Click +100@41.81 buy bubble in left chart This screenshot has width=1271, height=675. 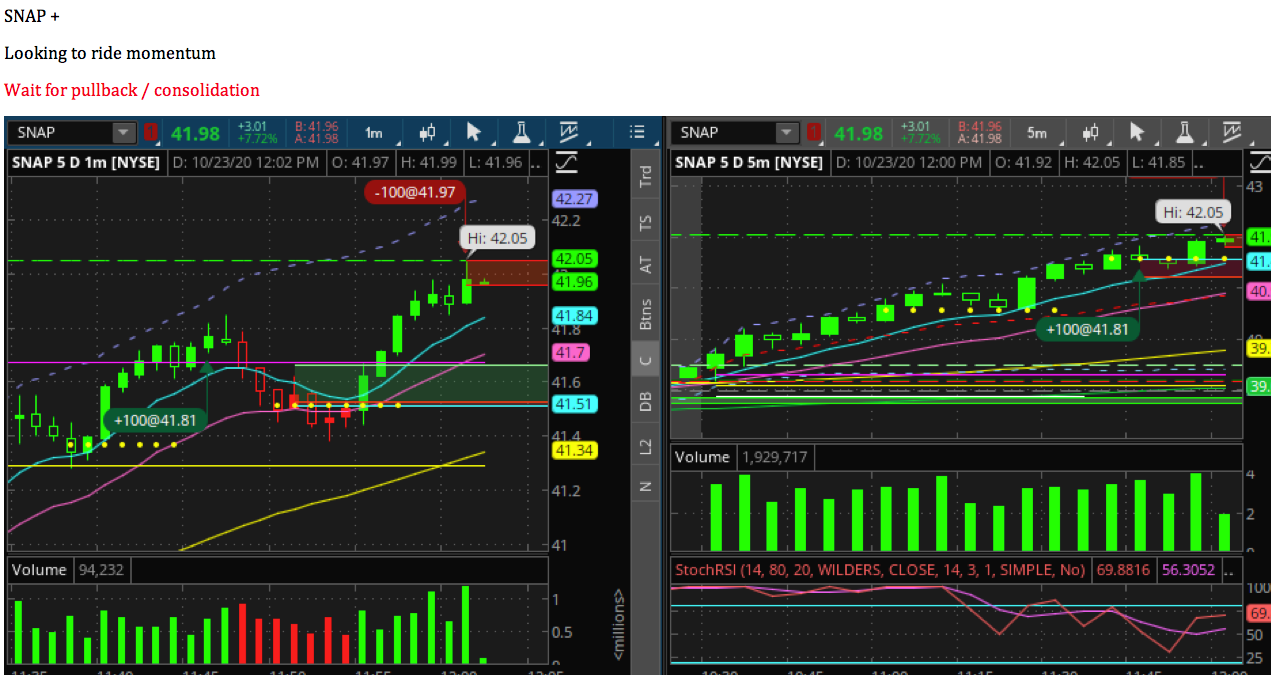[x=155, y=420]
